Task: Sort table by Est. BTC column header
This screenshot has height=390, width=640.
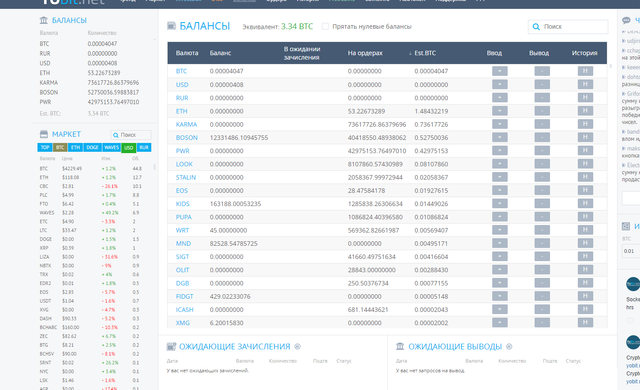Action: tap(425, 53)
